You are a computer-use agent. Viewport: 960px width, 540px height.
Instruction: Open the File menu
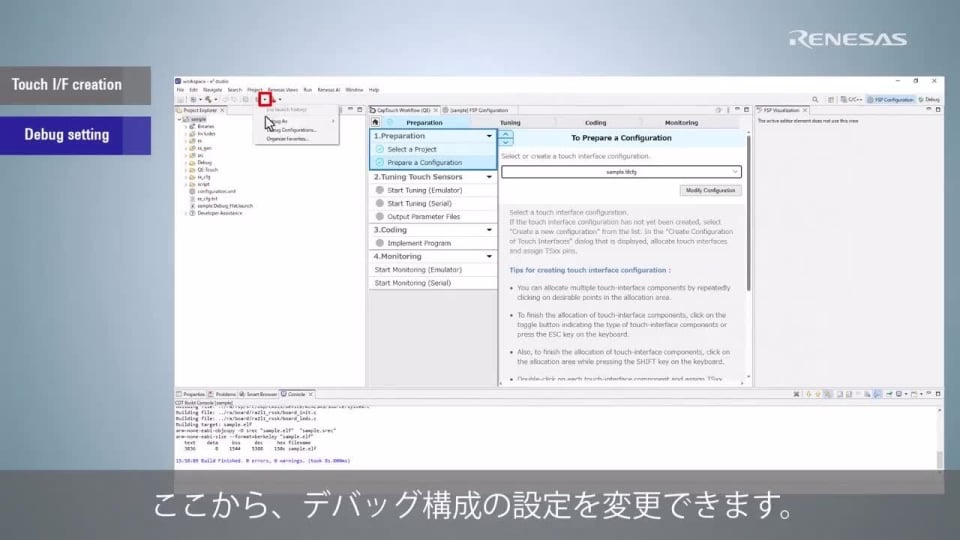coord(180,90)
